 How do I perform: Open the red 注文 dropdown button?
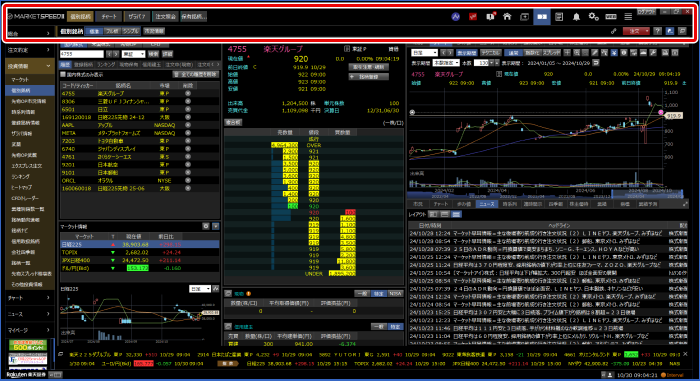pos(636,31)
